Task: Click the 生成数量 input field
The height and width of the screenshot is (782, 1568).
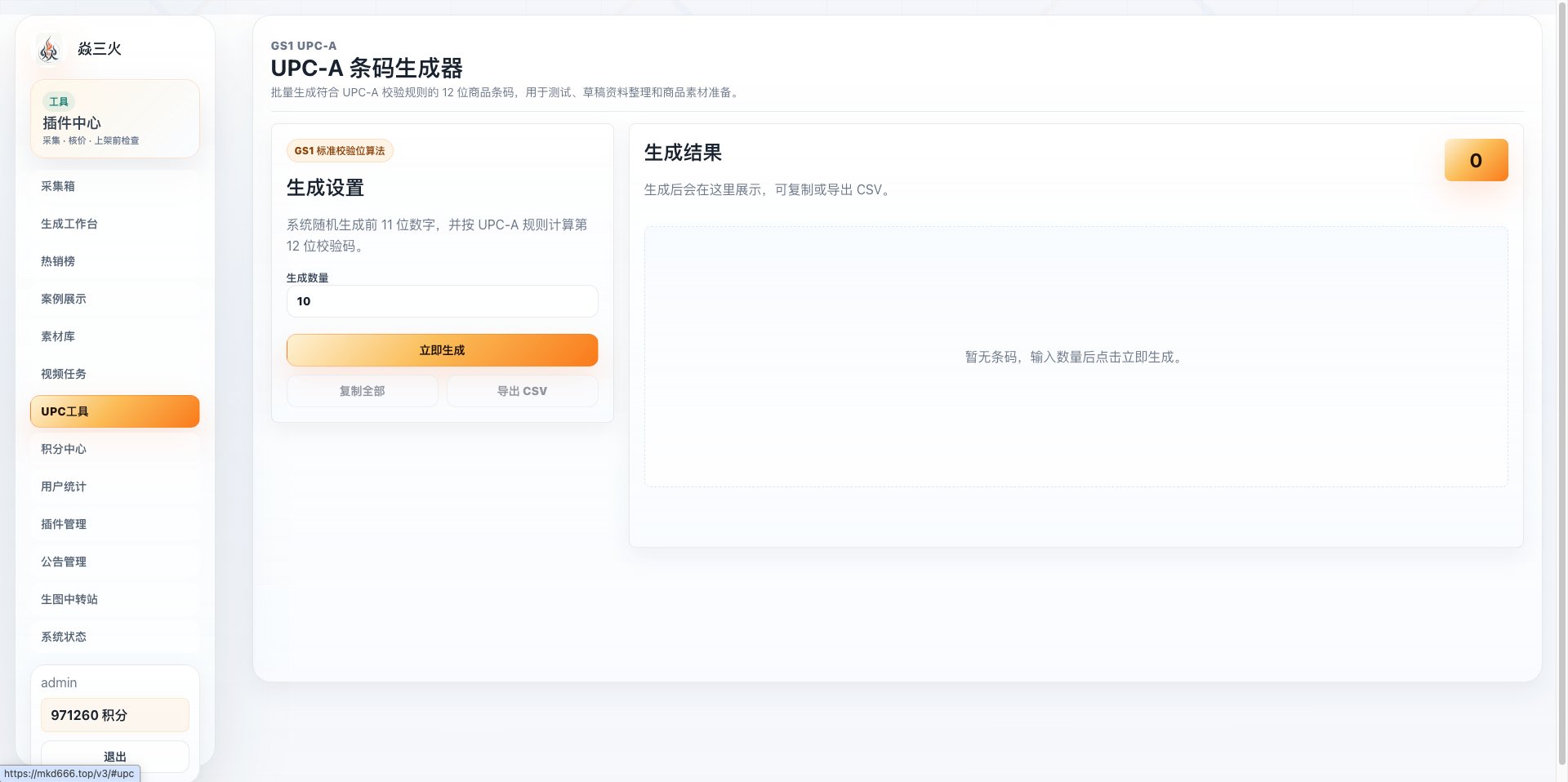Action: point(442,301)
